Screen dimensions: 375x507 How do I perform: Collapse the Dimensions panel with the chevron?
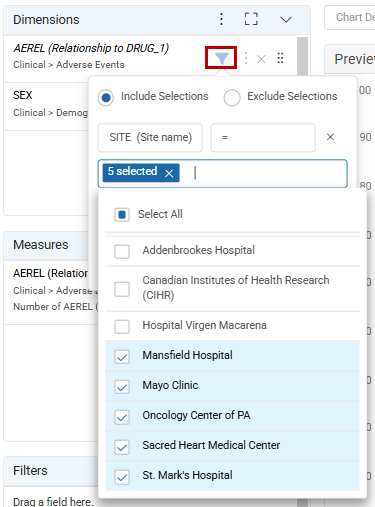(286, 20)
